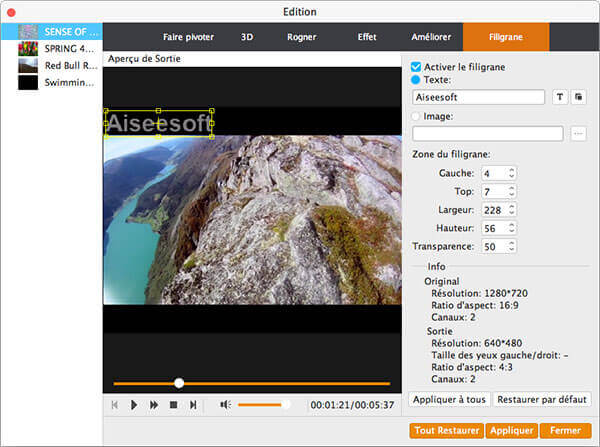Click the fast-forward playback icon

click(x=153, y=405)
